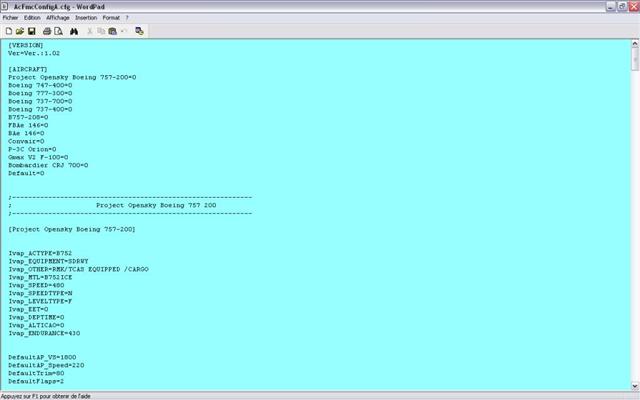Print the document using the printer icon
The image size is (640, 400).
point(47,31)
